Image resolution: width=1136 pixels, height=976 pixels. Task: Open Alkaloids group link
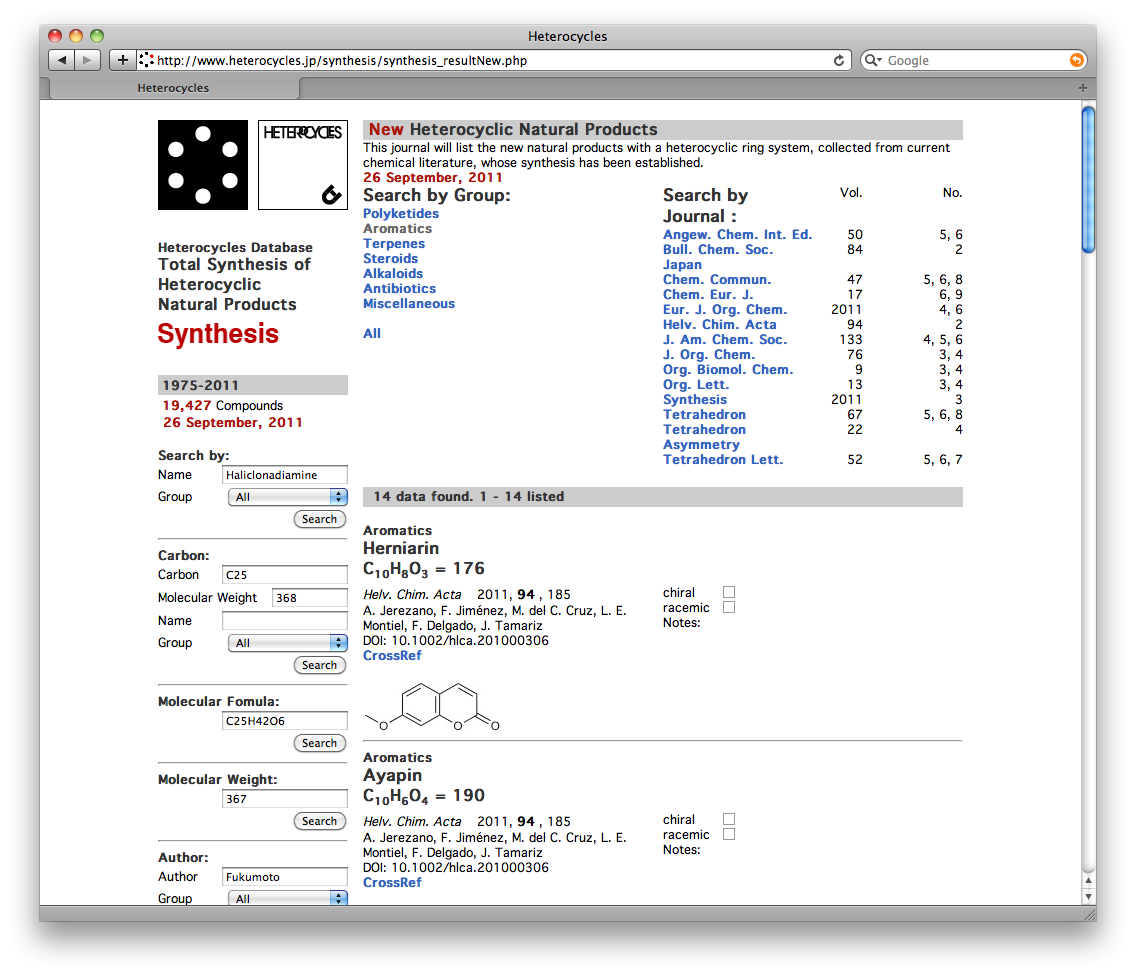click(x=393, y=273)
